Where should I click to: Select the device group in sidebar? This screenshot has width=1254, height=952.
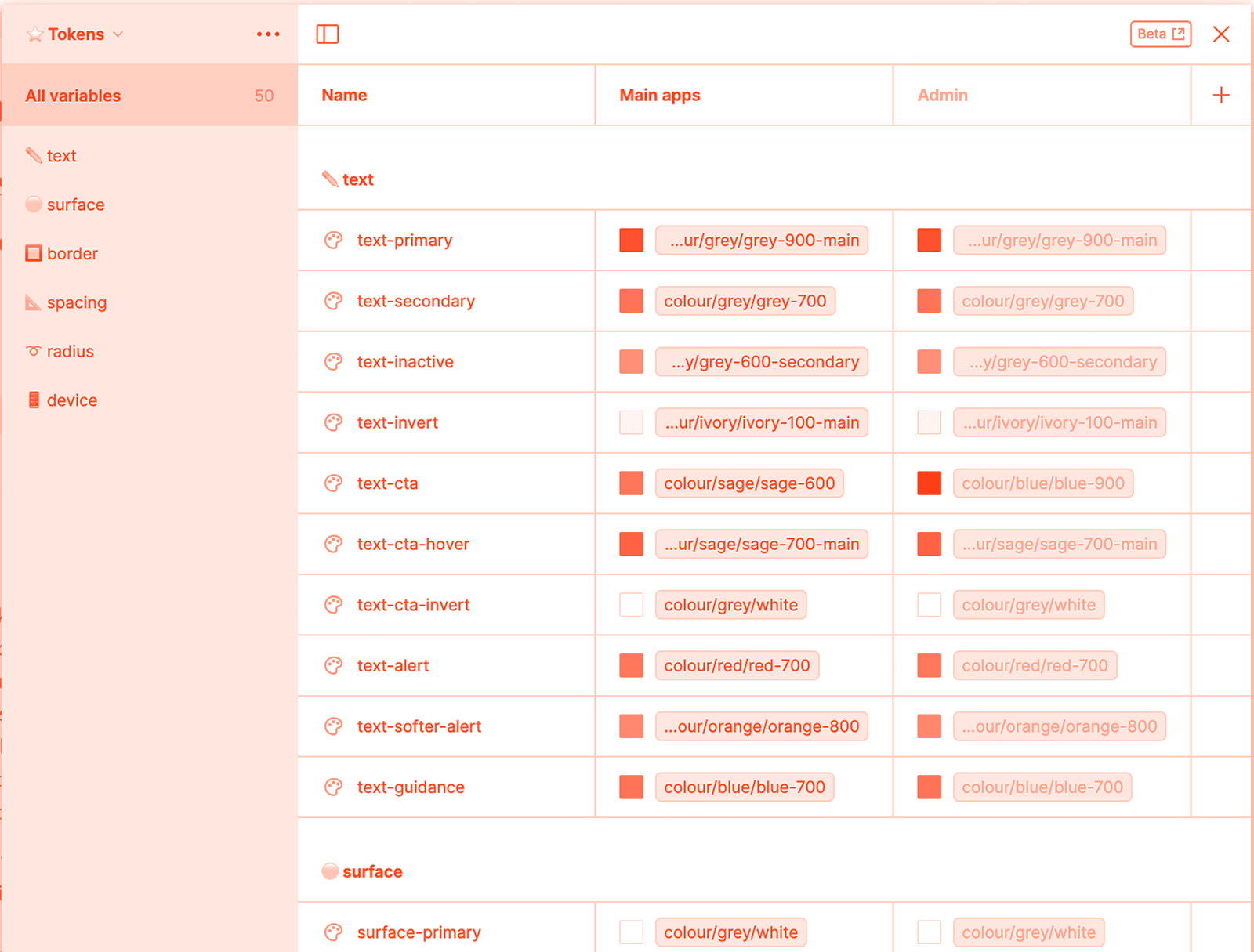coord(62,400)
